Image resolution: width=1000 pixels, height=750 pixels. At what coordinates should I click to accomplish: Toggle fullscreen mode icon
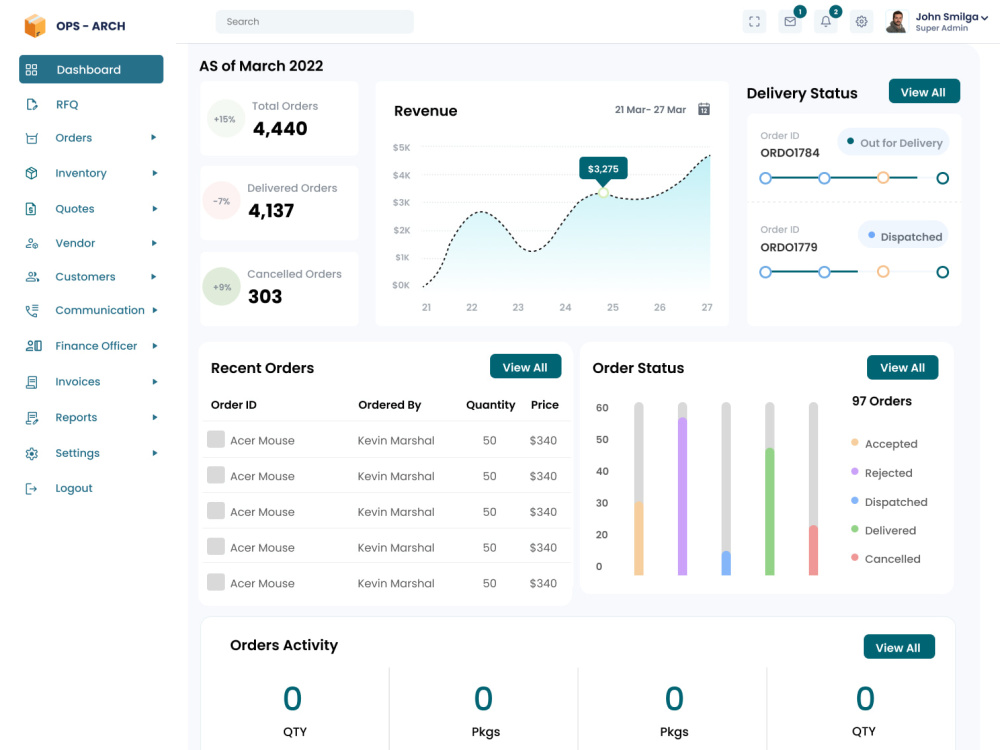pyautogui.click(x=754, y=22)
